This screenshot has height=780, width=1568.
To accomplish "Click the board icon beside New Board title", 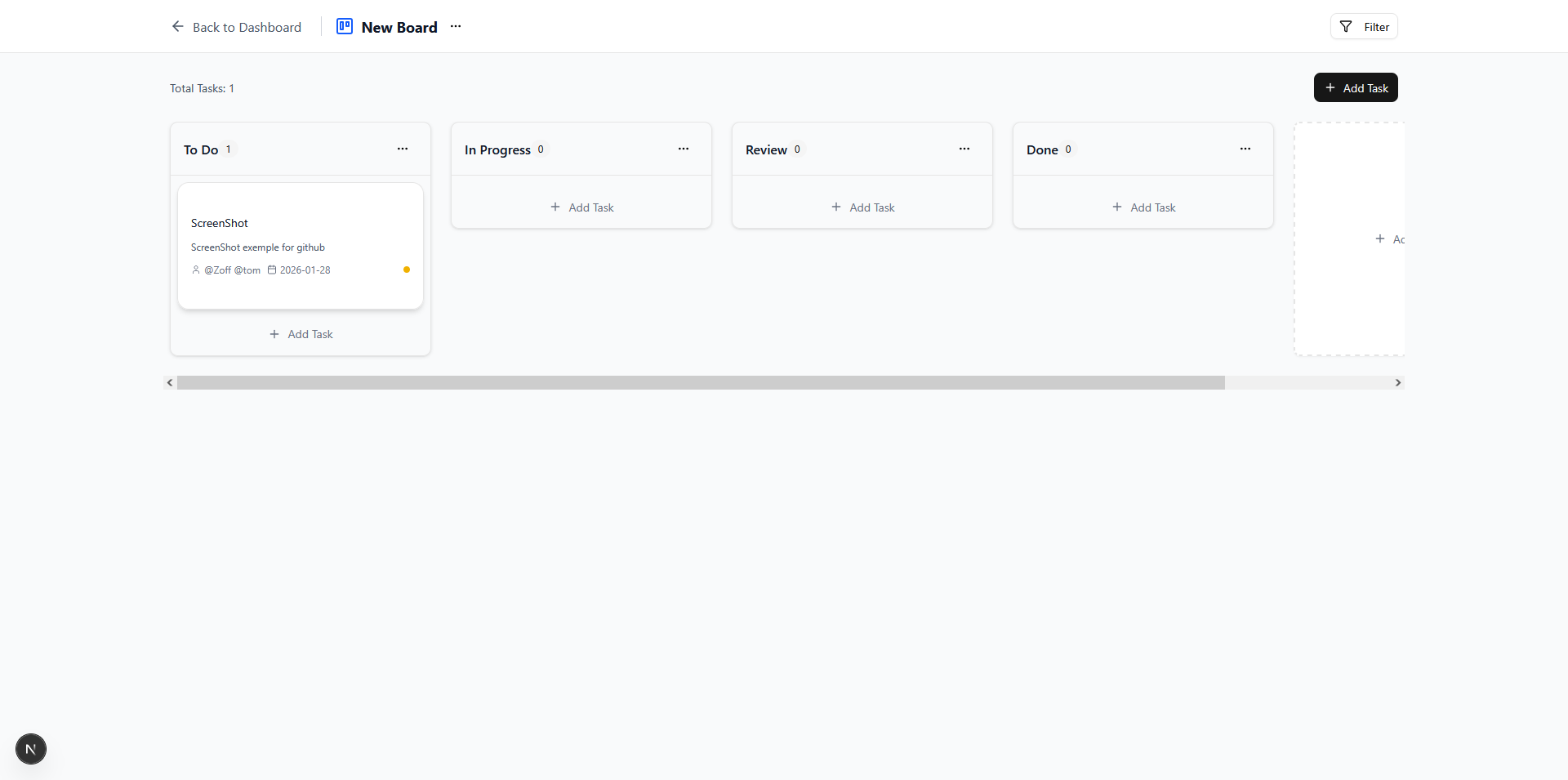I will point(345,26).
